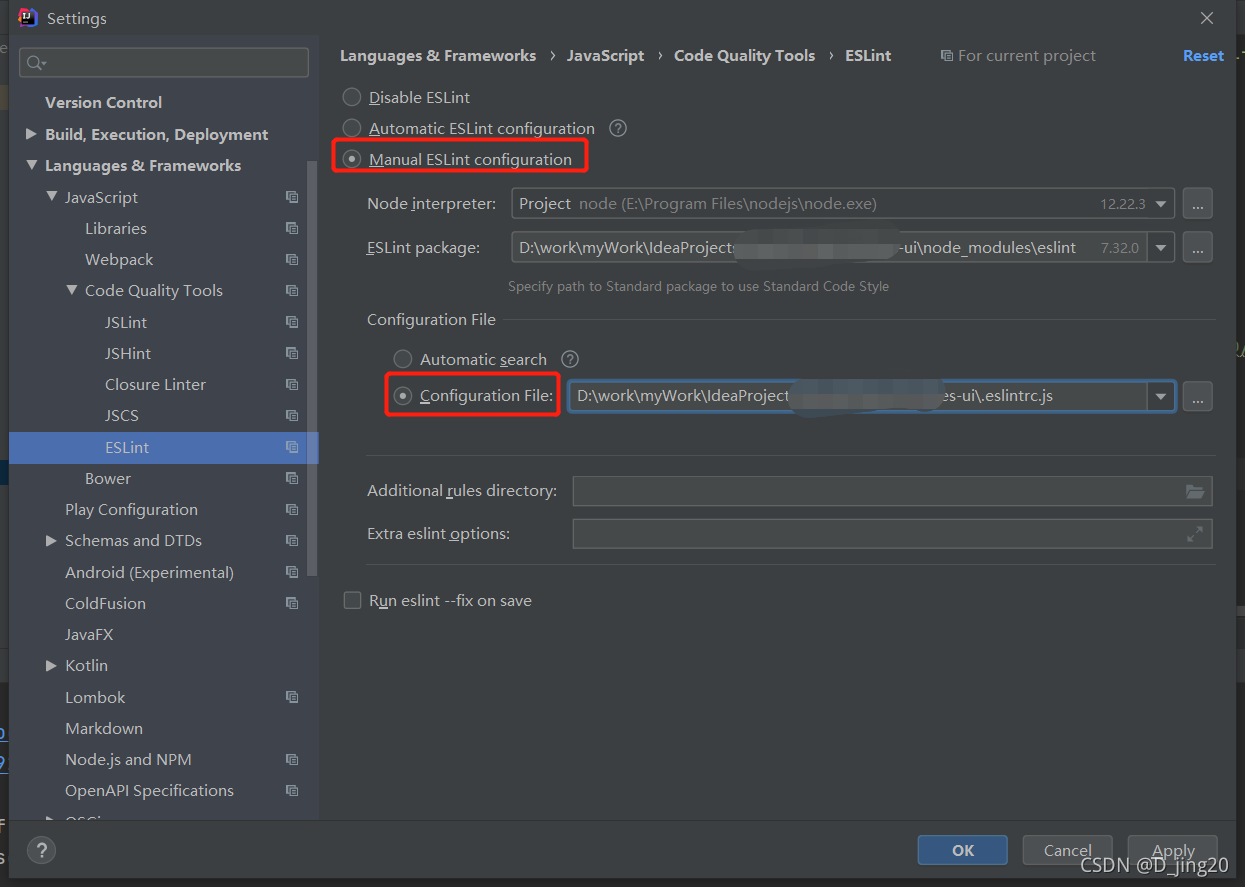Click the settings tree vertical scrollbar
1245x887 pixels.
pyautogui.click(x=312, y=370)
